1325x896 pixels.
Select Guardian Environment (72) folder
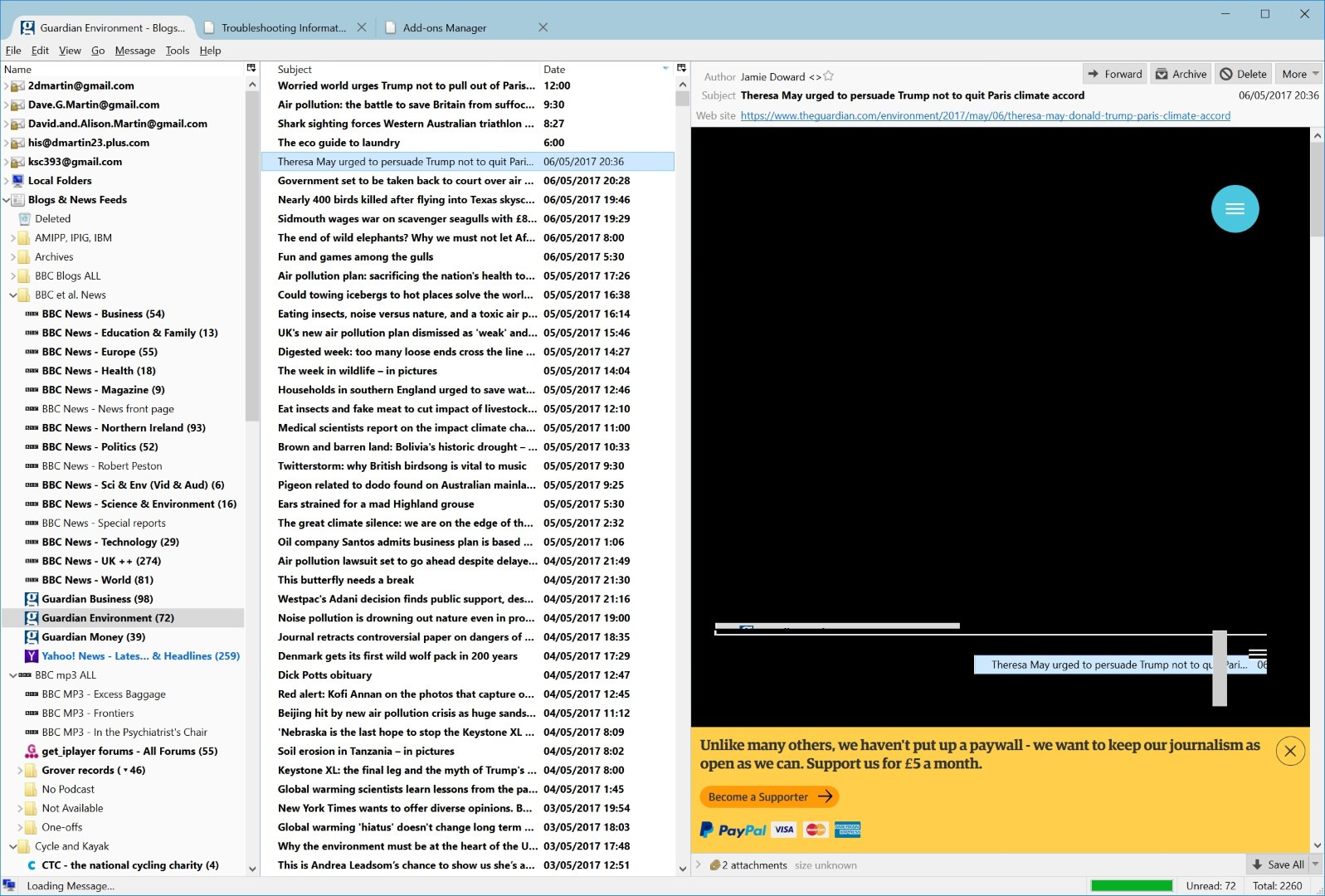point(124,618)
